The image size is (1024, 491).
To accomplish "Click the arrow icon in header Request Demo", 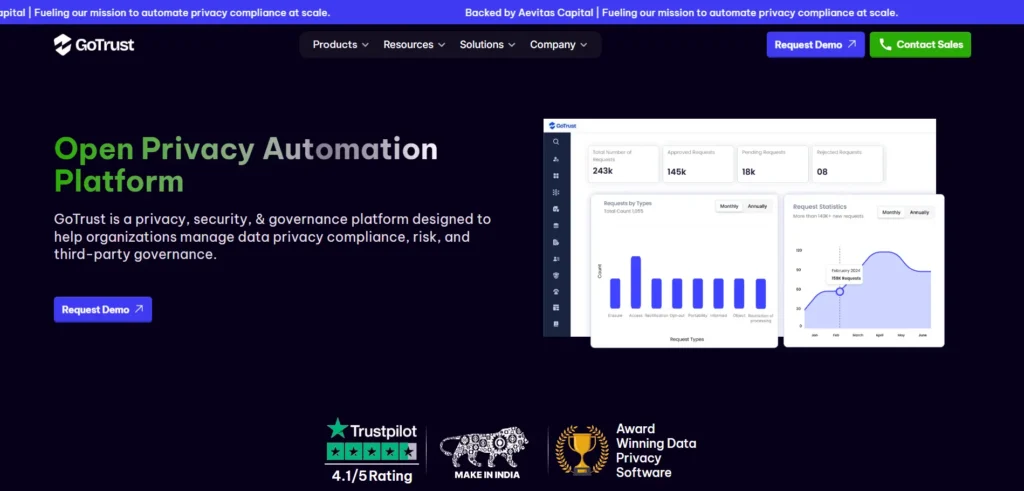I will pos(852,44).
